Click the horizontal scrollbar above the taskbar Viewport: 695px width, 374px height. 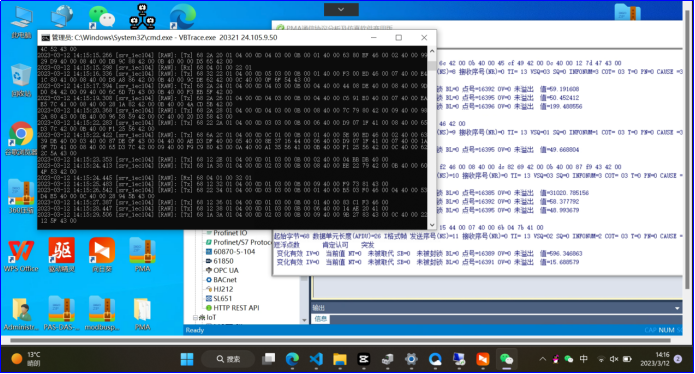[x=340, y=341]
